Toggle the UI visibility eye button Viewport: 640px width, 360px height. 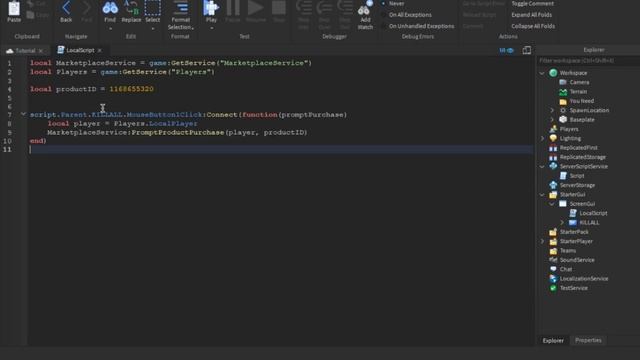tap(506, 50)
